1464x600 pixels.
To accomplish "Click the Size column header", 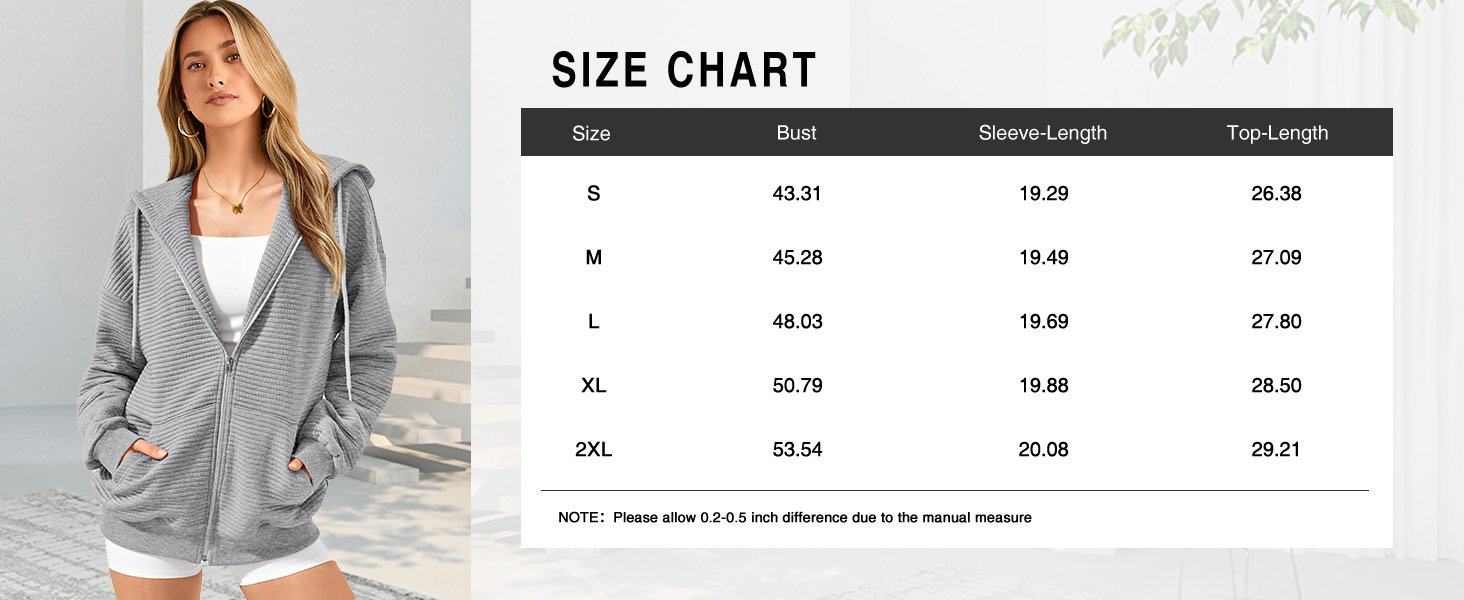I will (x=591, y=133).
